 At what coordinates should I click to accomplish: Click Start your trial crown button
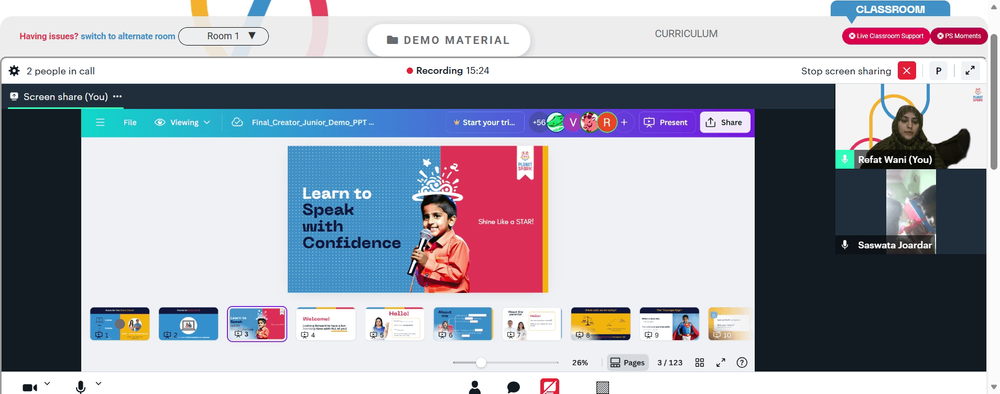point(485,122)
